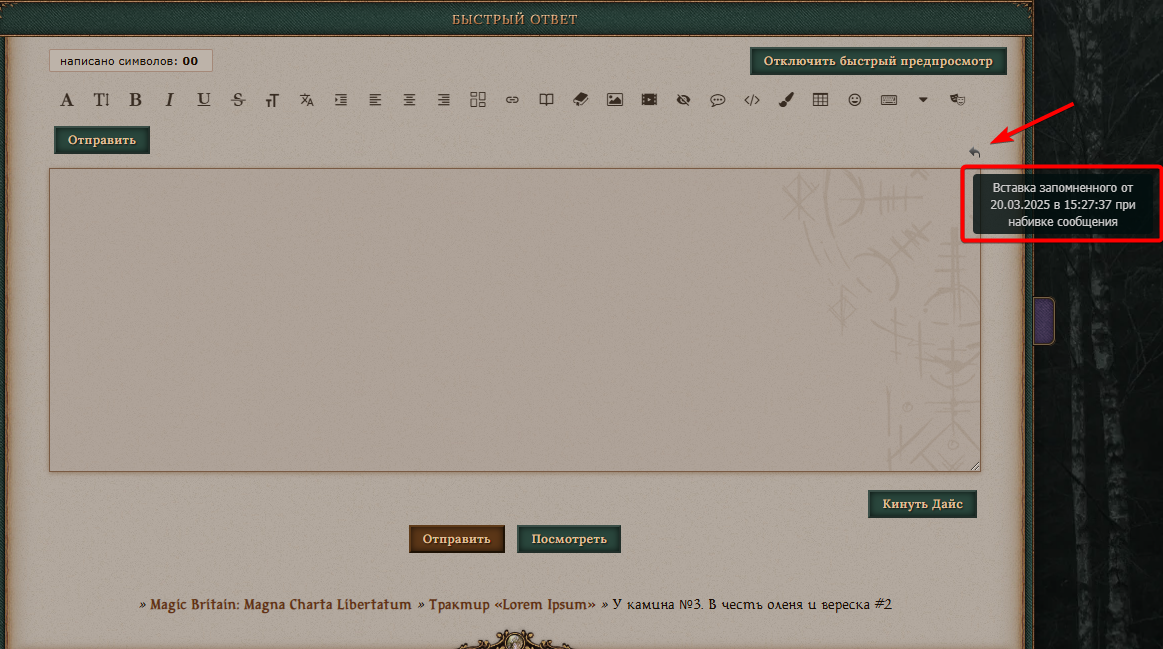
Task: Insert an image
Action: pyautogui.click(x=615, y=100)
